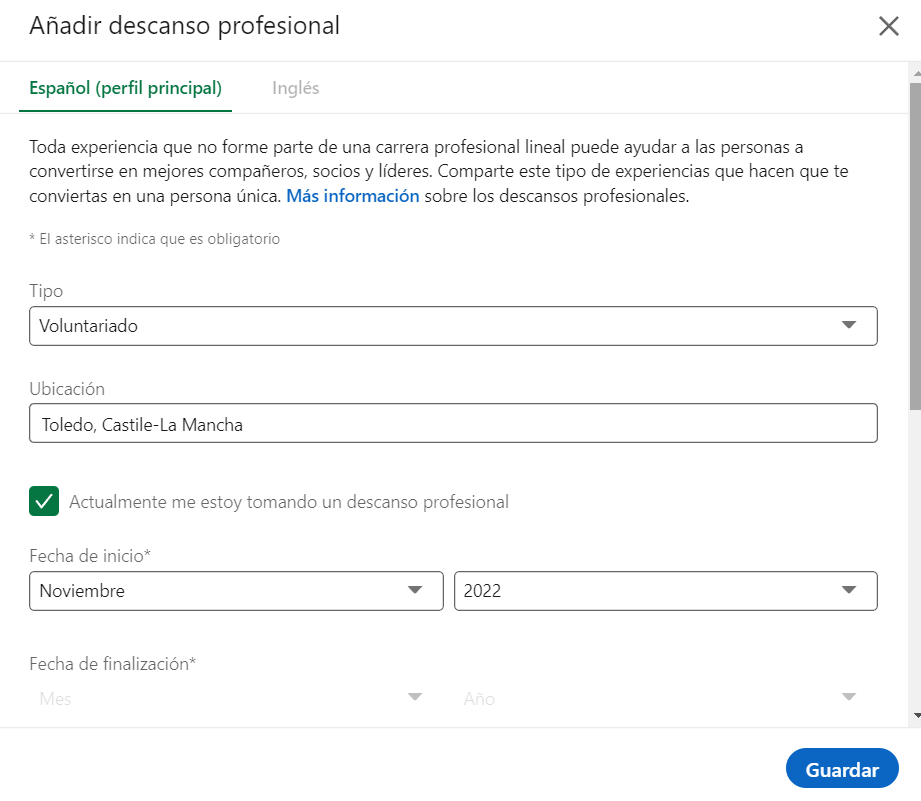Click the scrollbar up arrow

coord(916,74)
